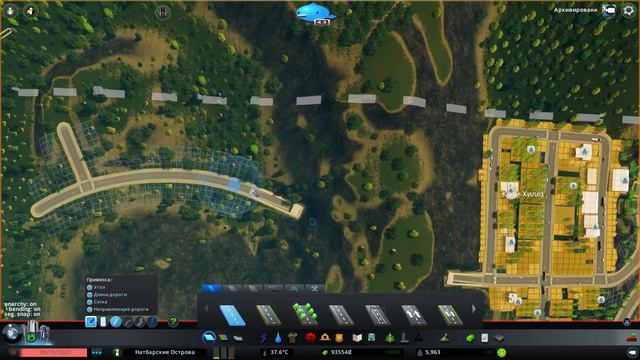This screenshot has height=360, width=640.
Task: Switch to the third road category tab
Action: point(253,289)
